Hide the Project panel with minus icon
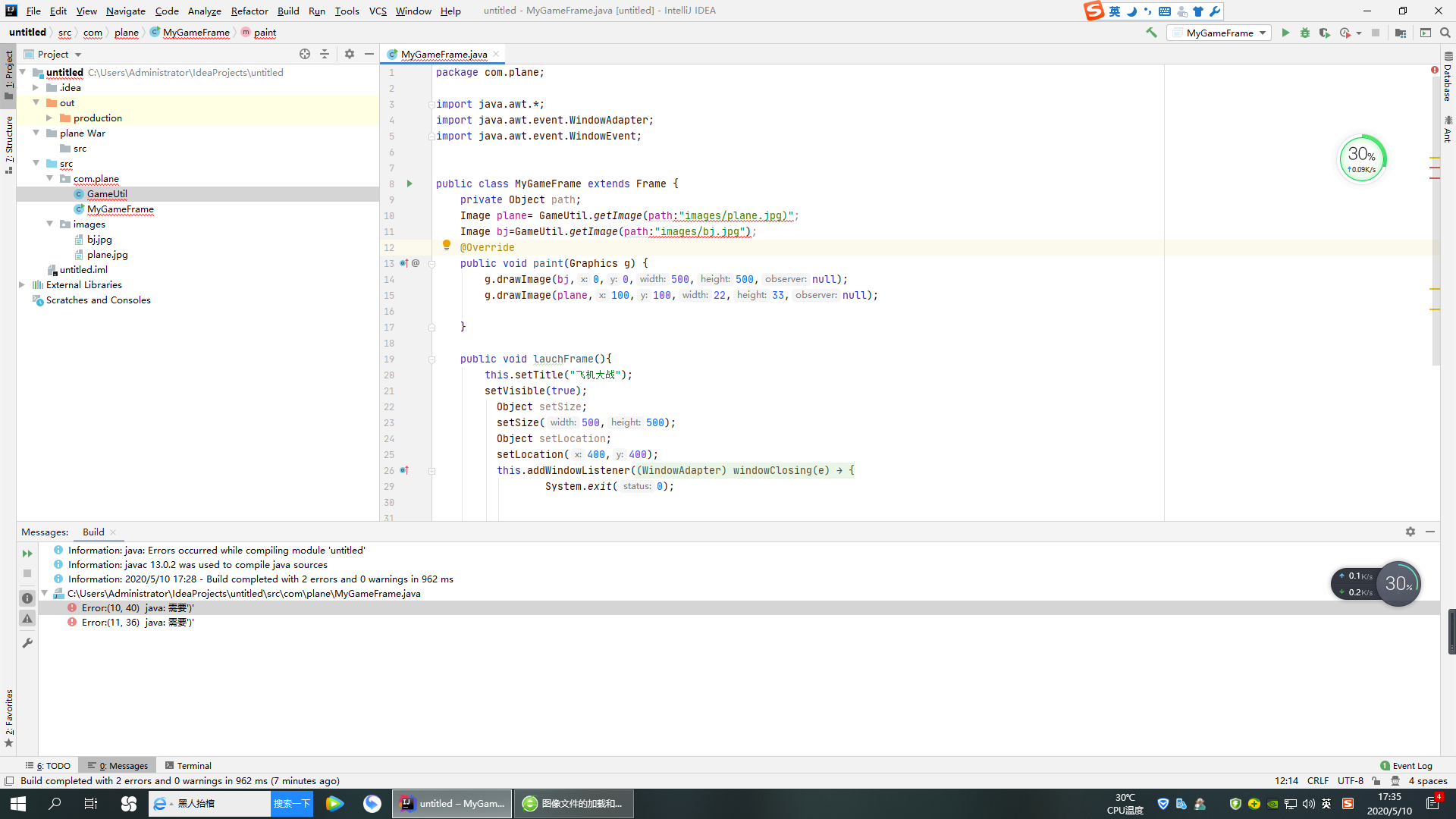This screenshot has height=819, width=1456. click(x=369, y=54)
